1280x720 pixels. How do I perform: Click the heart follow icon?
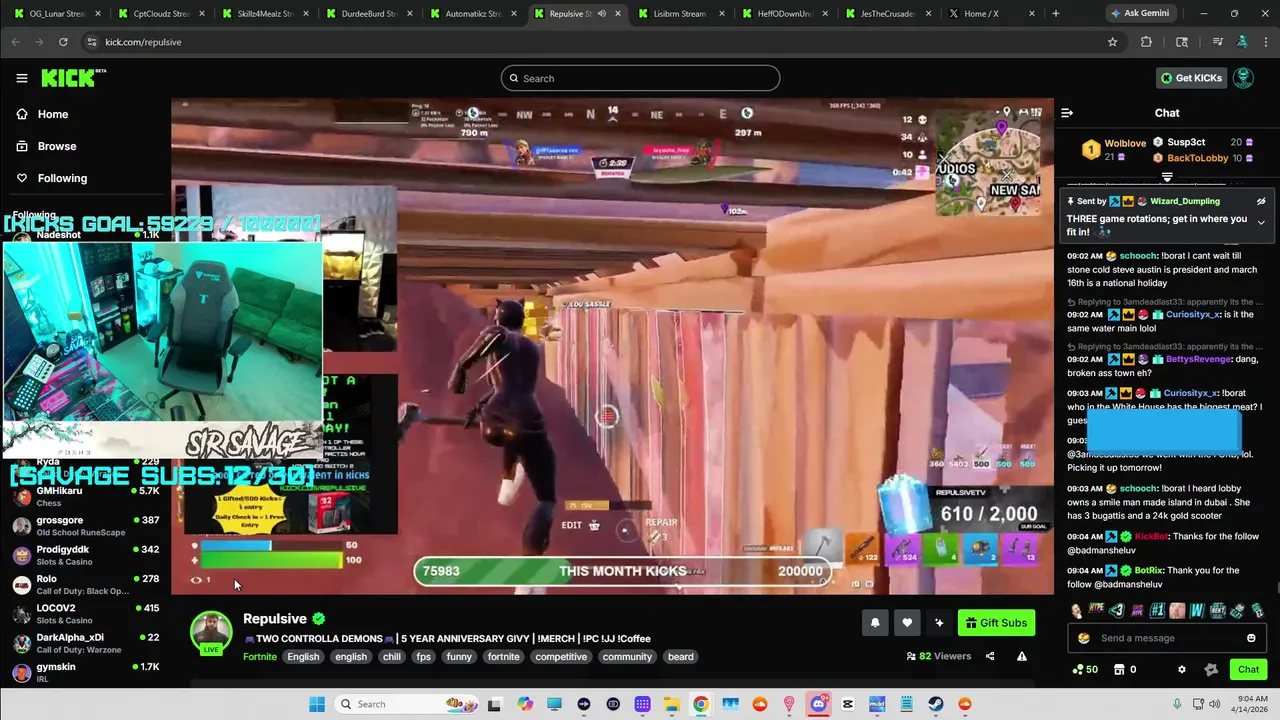(907, 623)
